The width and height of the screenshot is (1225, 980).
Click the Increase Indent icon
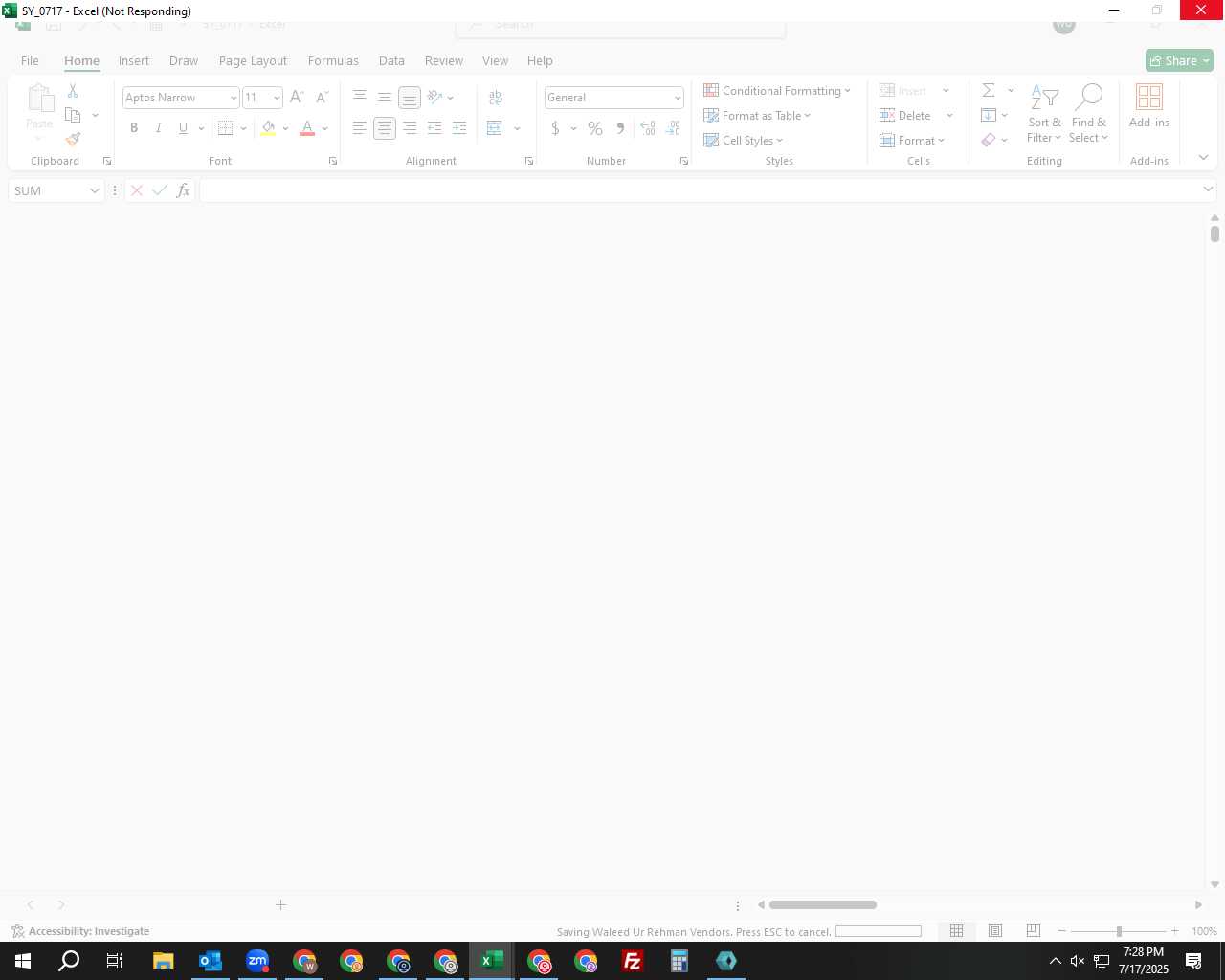[459, 128]
